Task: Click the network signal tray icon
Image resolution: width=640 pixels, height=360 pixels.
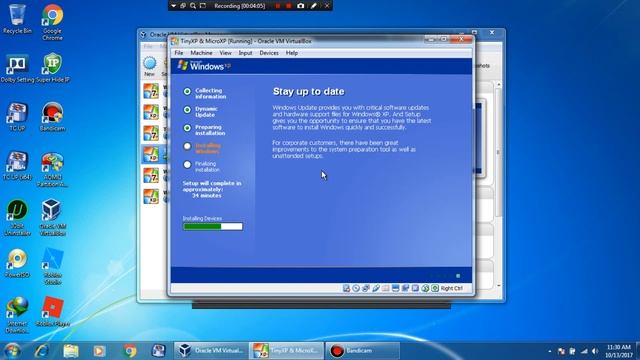Action: 584,351
